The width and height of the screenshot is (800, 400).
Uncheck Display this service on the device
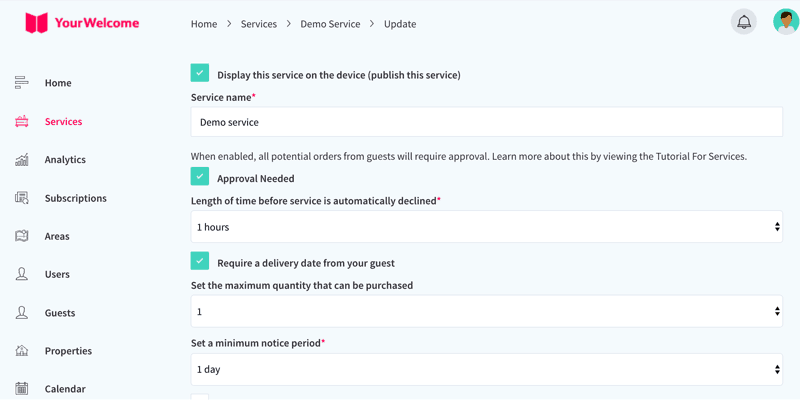pyautogui.click(x=199, y=73)
